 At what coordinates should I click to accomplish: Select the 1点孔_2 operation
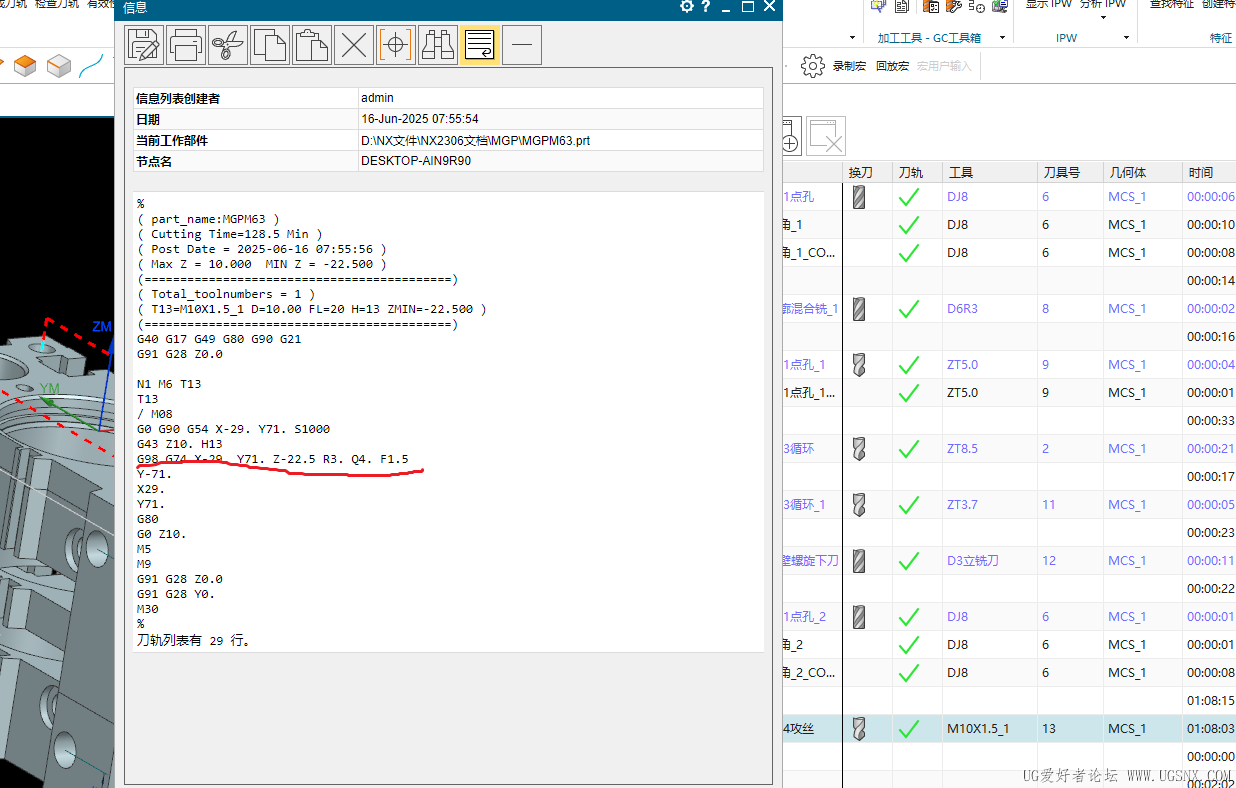[x=805, y=617]
